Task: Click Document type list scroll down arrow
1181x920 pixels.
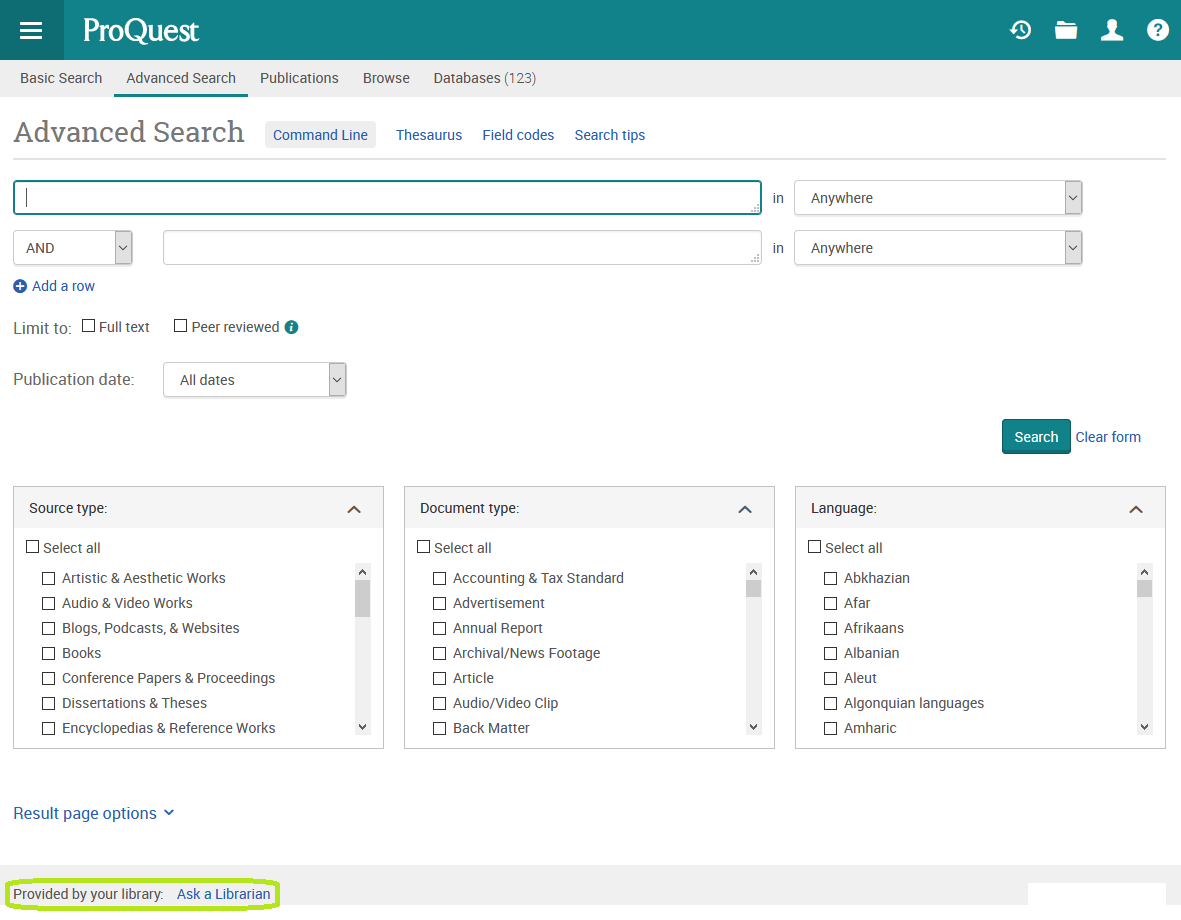Action: coord(753,727)
